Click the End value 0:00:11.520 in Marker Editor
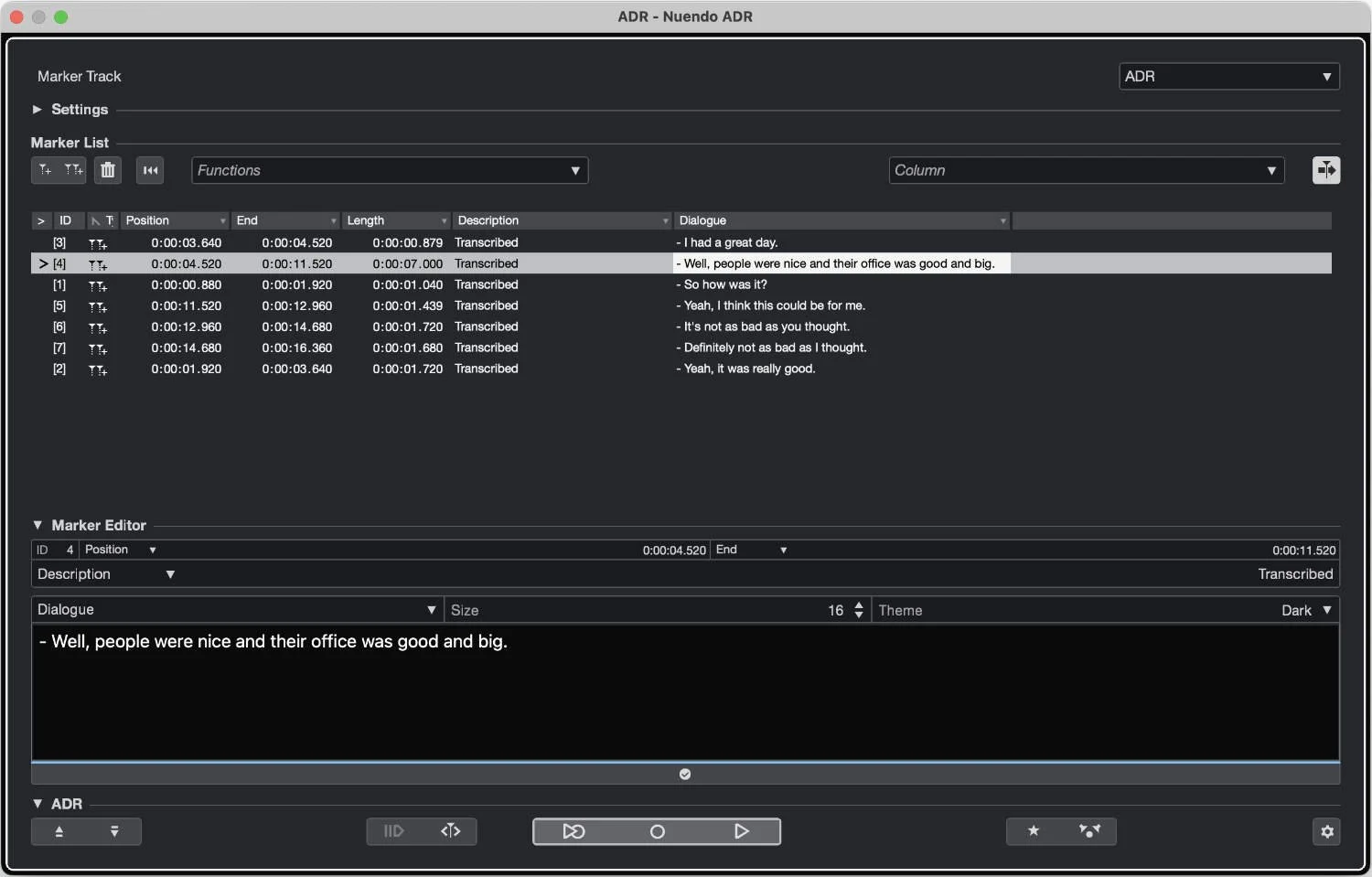Image resolution: width=1372 pixels, height=877 pixels. click(x=1303, y=551)
